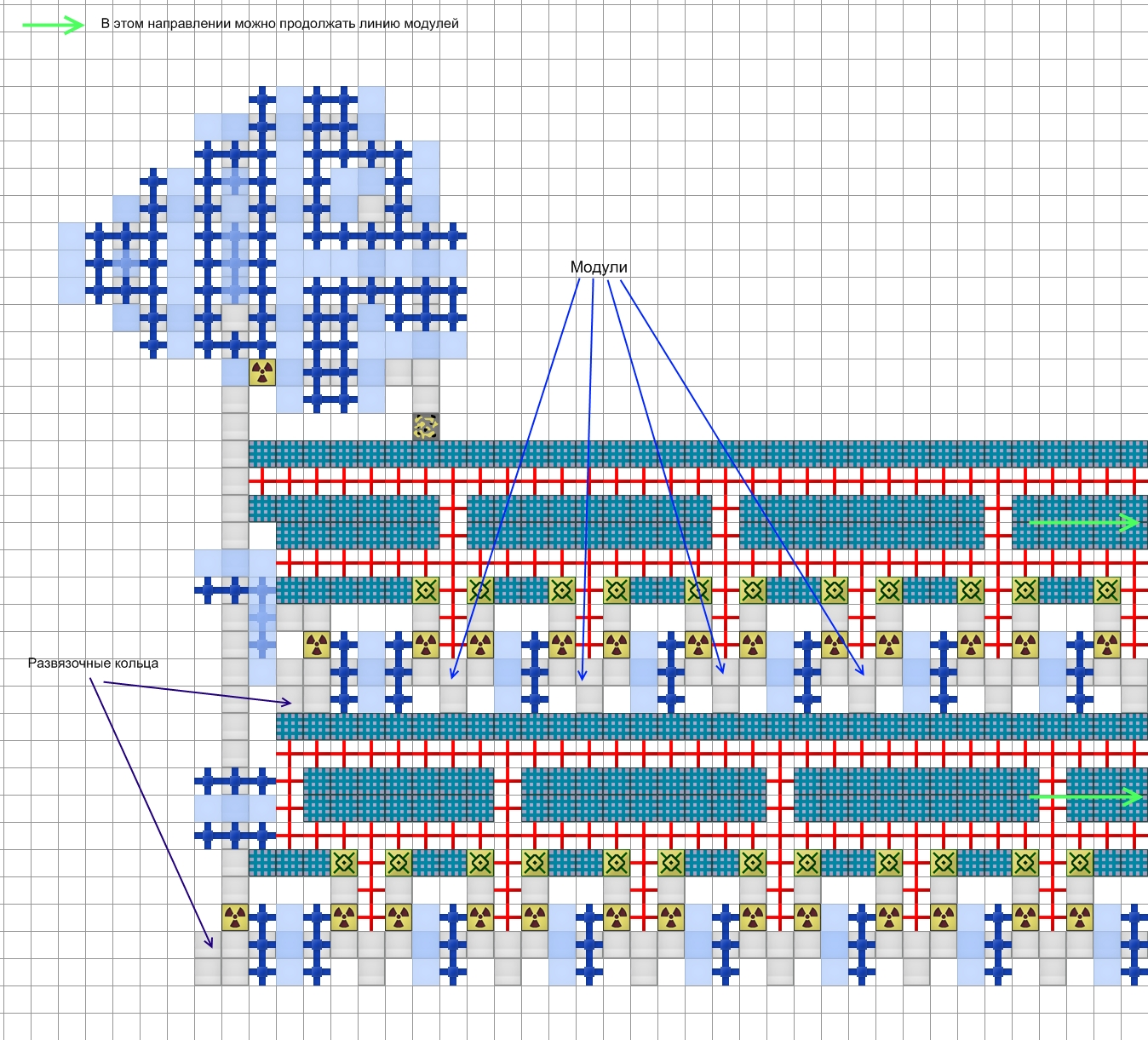Click the "Модули" label

[x=599, y=267]
